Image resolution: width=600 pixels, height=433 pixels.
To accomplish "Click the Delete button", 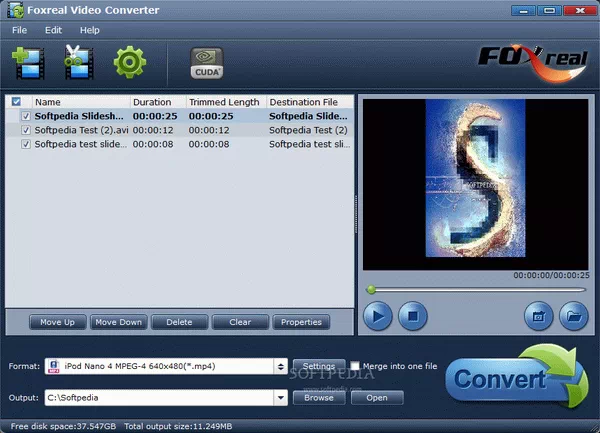I will [179, 322].
